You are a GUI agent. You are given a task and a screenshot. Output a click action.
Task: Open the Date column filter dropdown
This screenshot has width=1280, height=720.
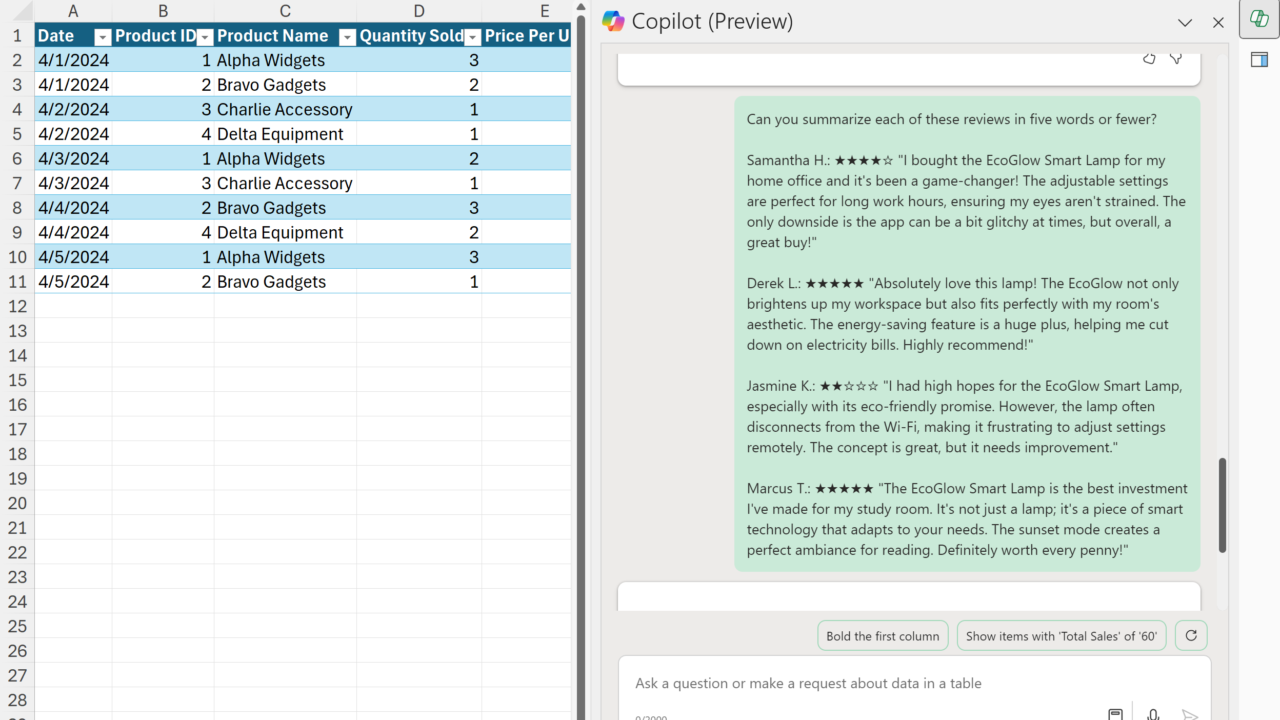(102, 37)
